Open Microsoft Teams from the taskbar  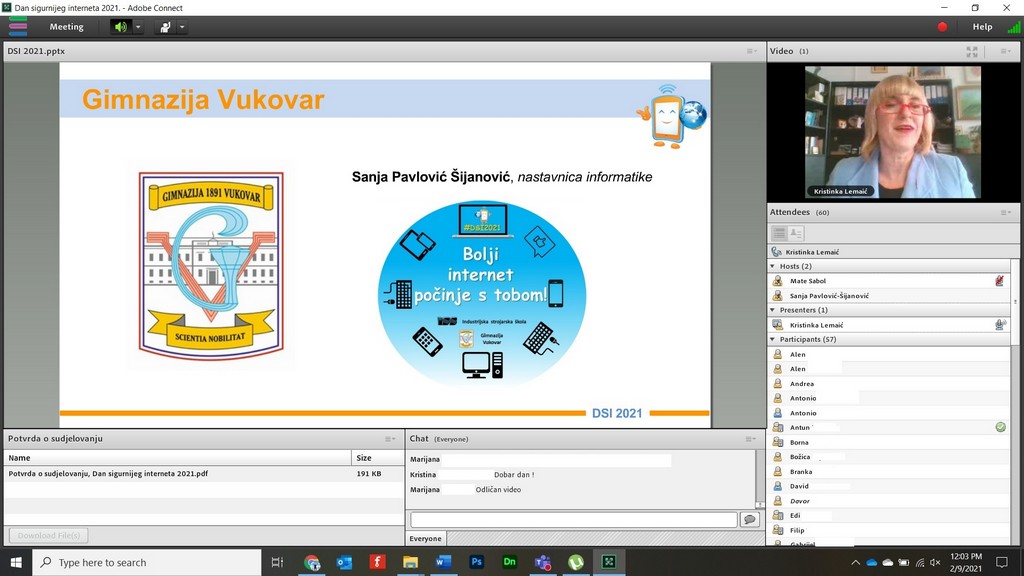coord(543,562)
